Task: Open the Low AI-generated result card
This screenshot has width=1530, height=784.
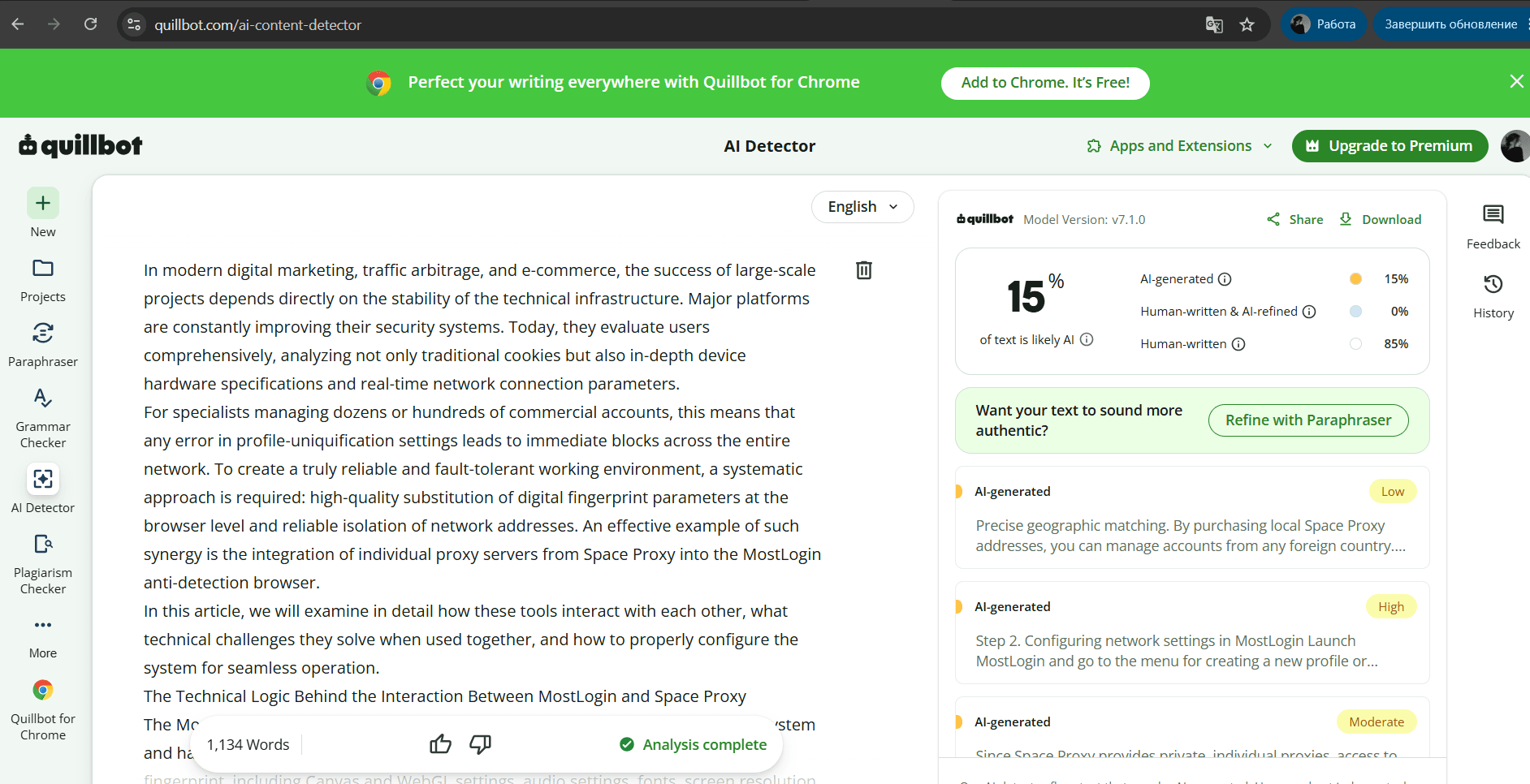Action: point(1192,518)
